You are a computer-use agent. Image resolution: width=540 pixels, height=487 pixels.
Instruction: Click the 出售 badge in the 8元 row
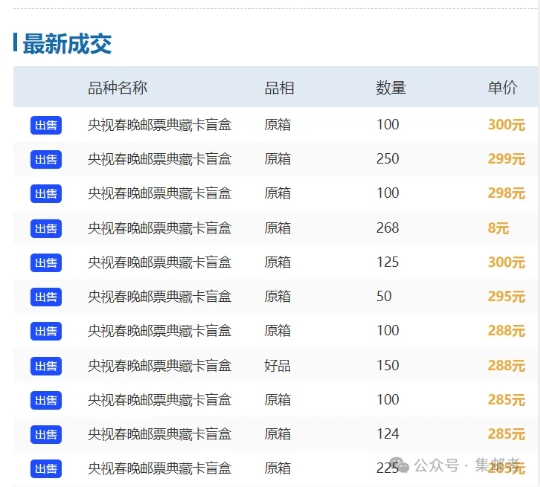(46, 228)
